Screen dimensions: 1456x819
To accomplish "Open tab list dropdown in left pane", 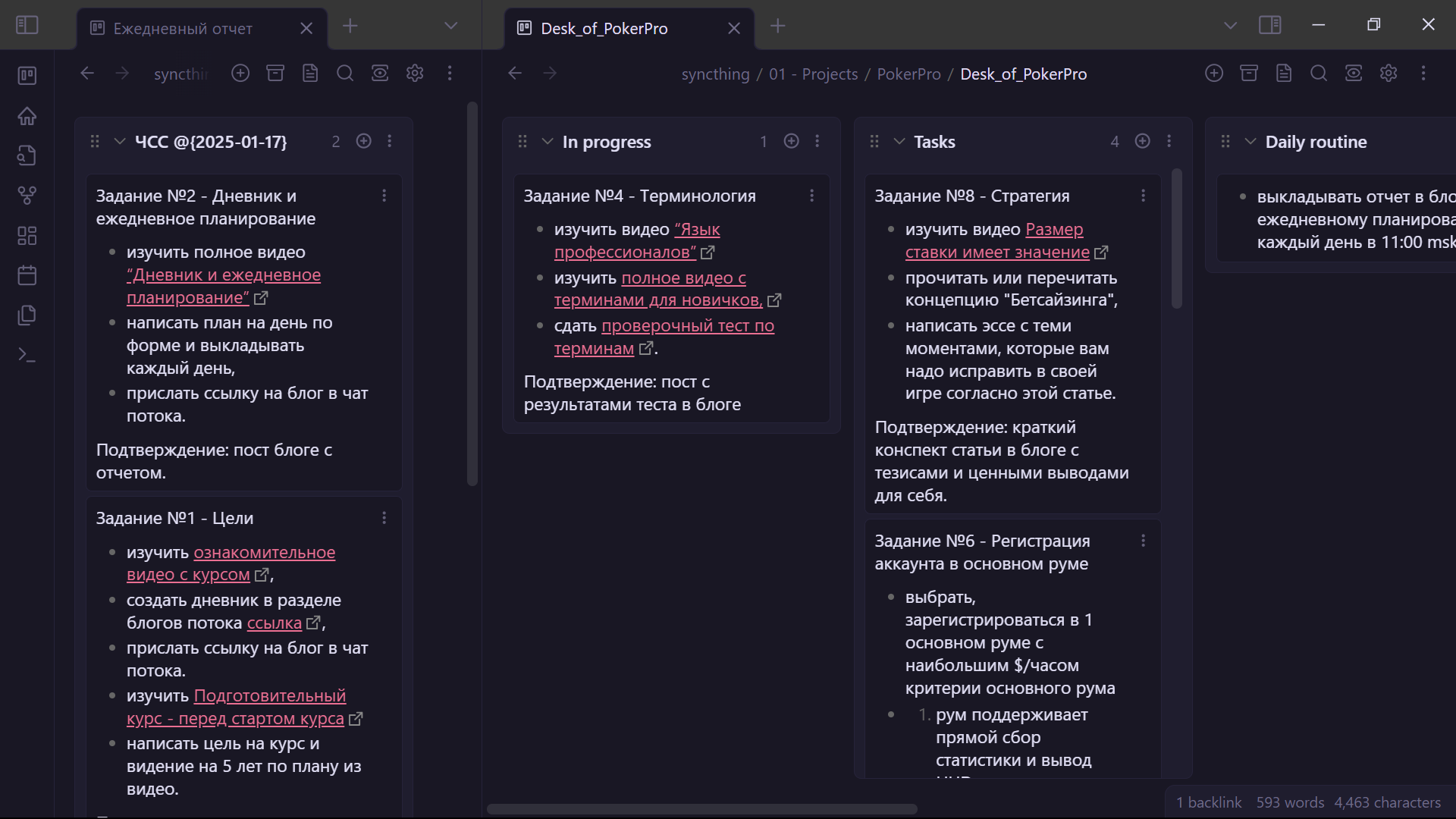I will coord(450,26).
